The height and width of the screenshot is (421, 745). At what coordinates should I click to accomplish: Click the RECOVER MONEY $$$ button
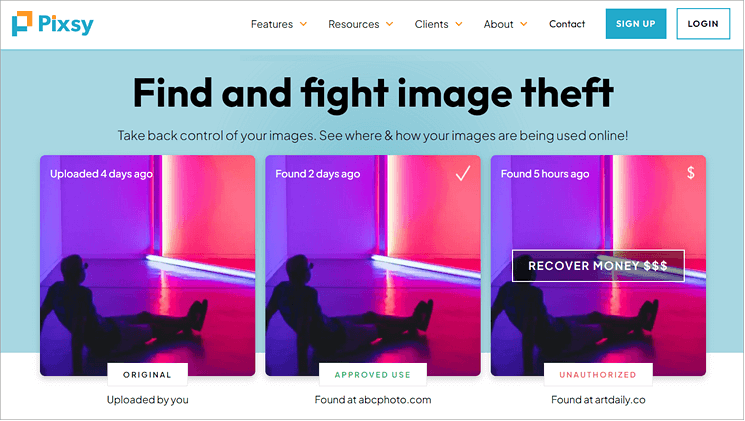coord(598,266)
